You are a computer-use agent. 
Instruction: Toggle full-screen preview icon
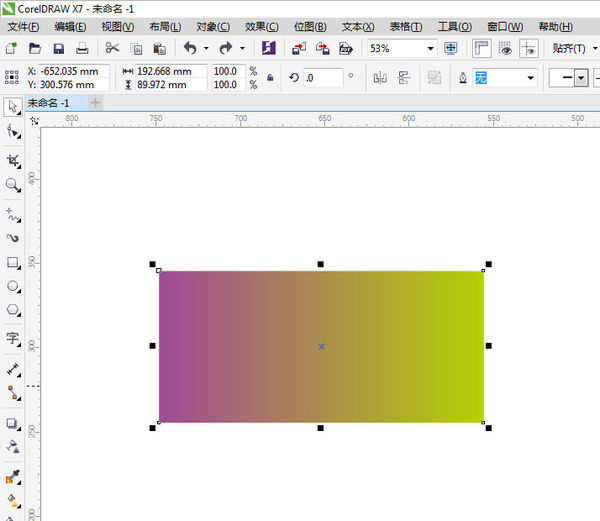pyautogui.click(x=451, y=48)
